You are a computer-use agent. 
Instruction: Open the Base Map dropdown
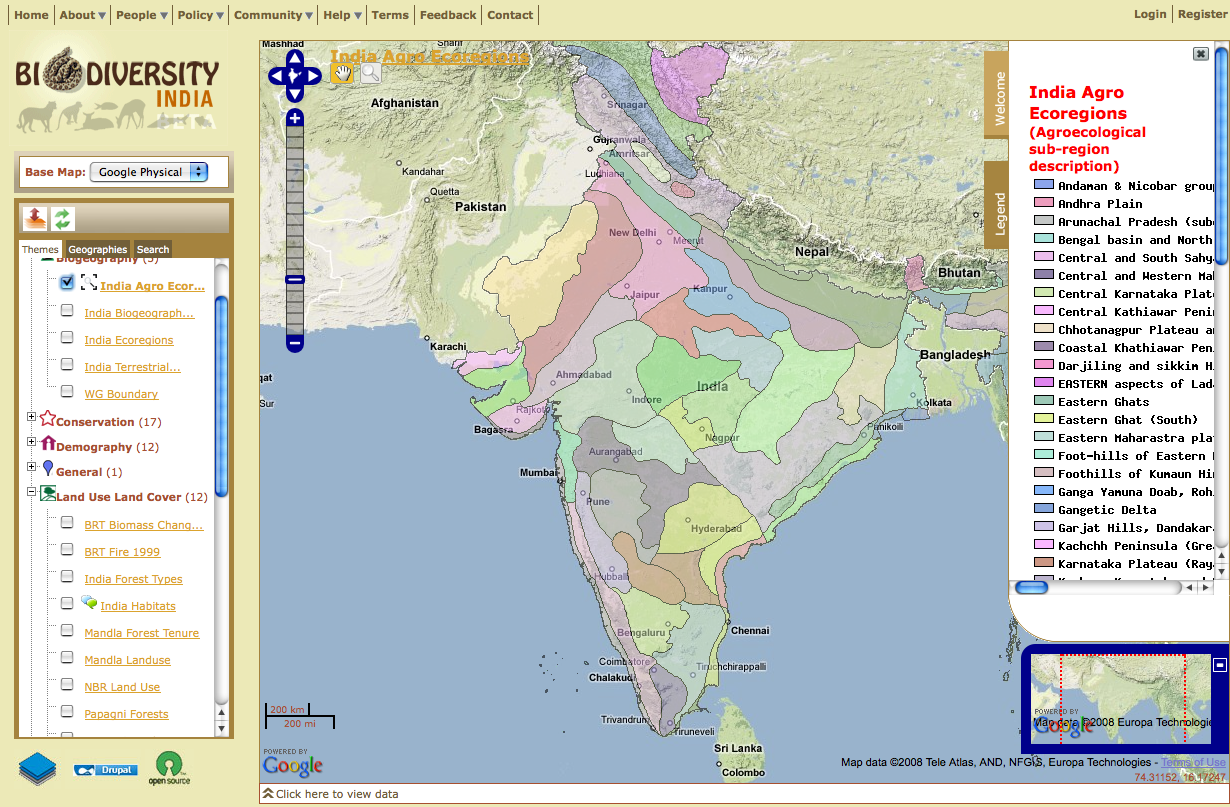148,172
